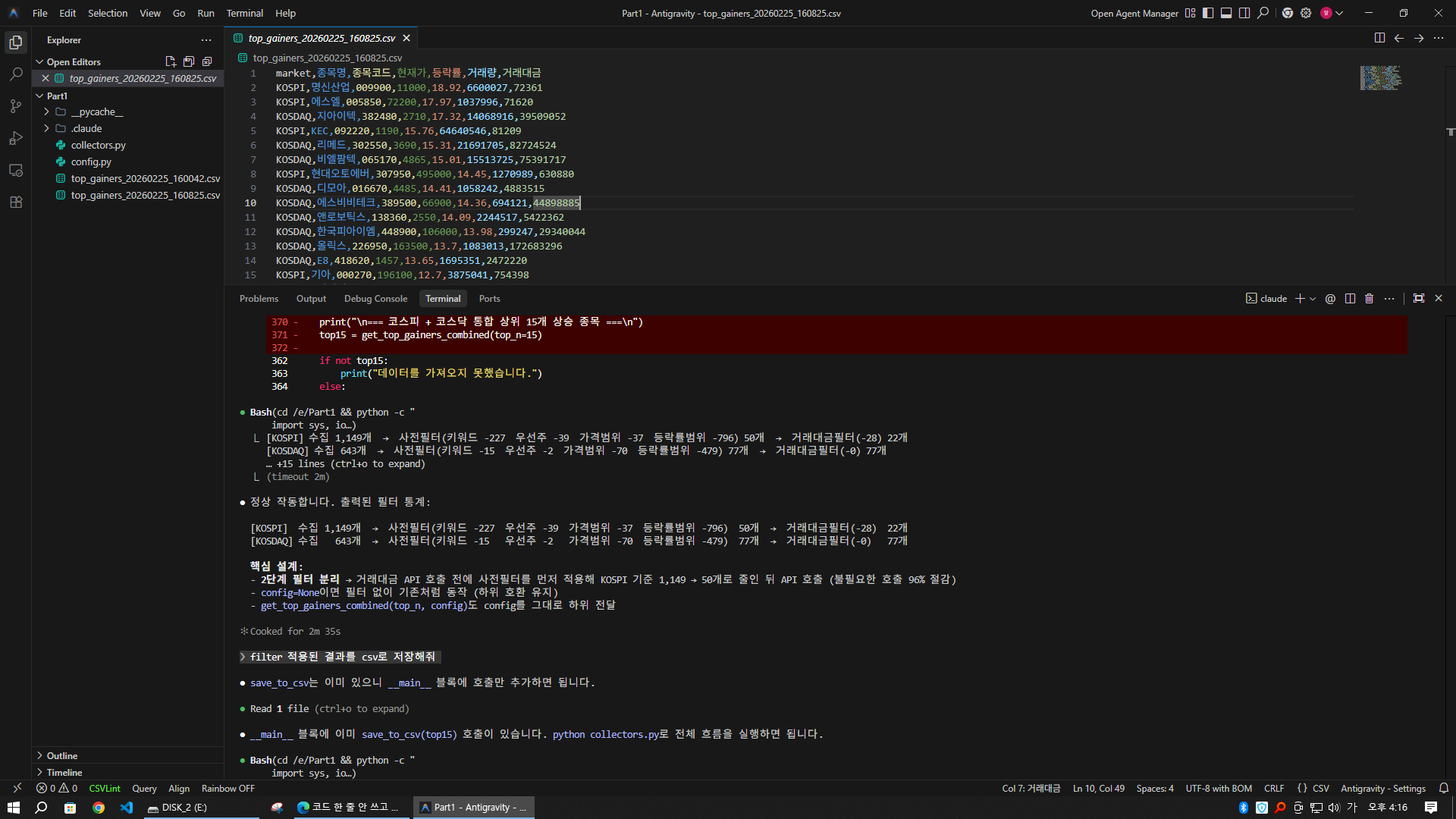Open the Search view in activity bar
This screenshot has height=819, width=1456.
click(x=16, y=74)
